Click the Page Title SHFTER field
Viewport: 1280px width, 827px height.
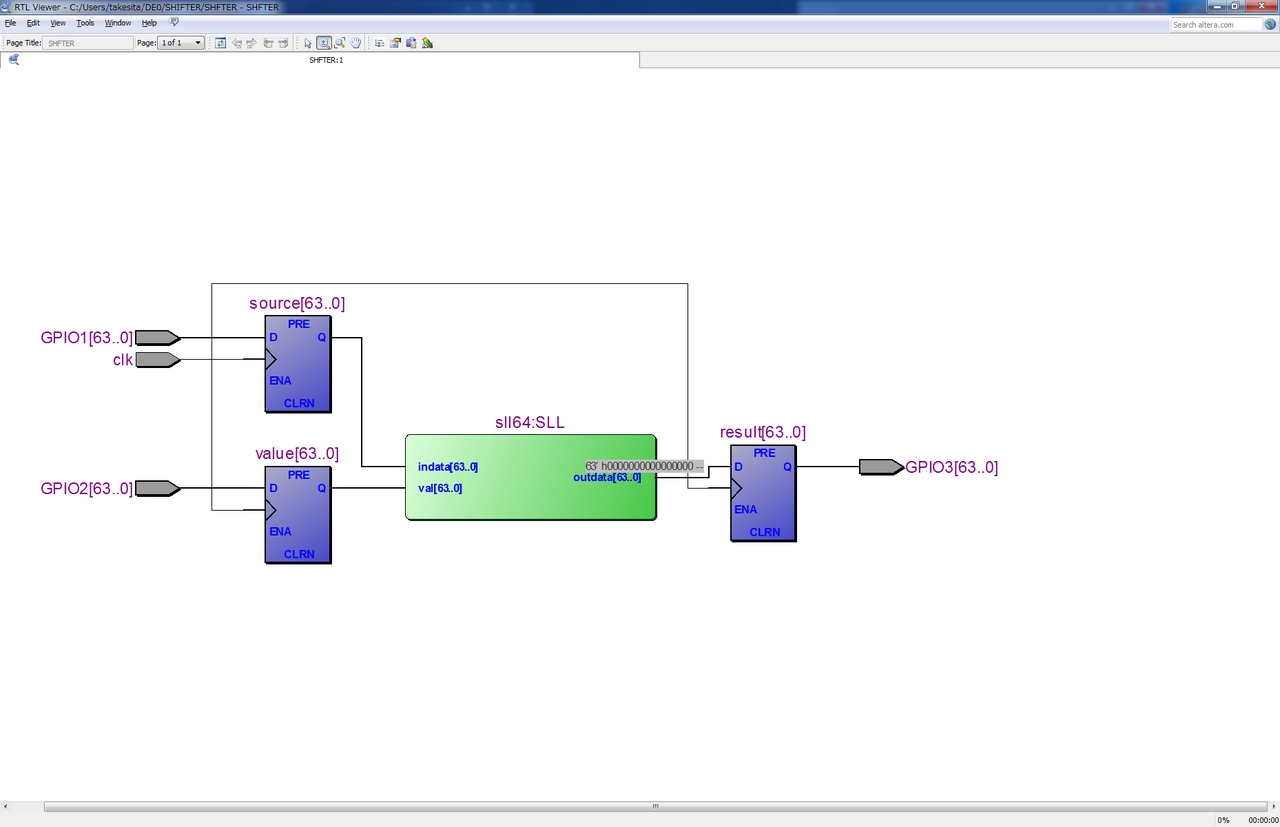click(x=88, y=43)
